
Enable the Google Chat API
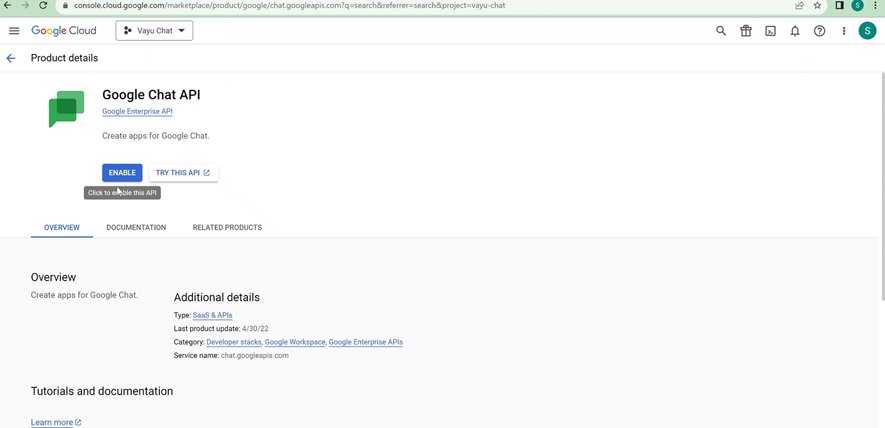point(122,173)
